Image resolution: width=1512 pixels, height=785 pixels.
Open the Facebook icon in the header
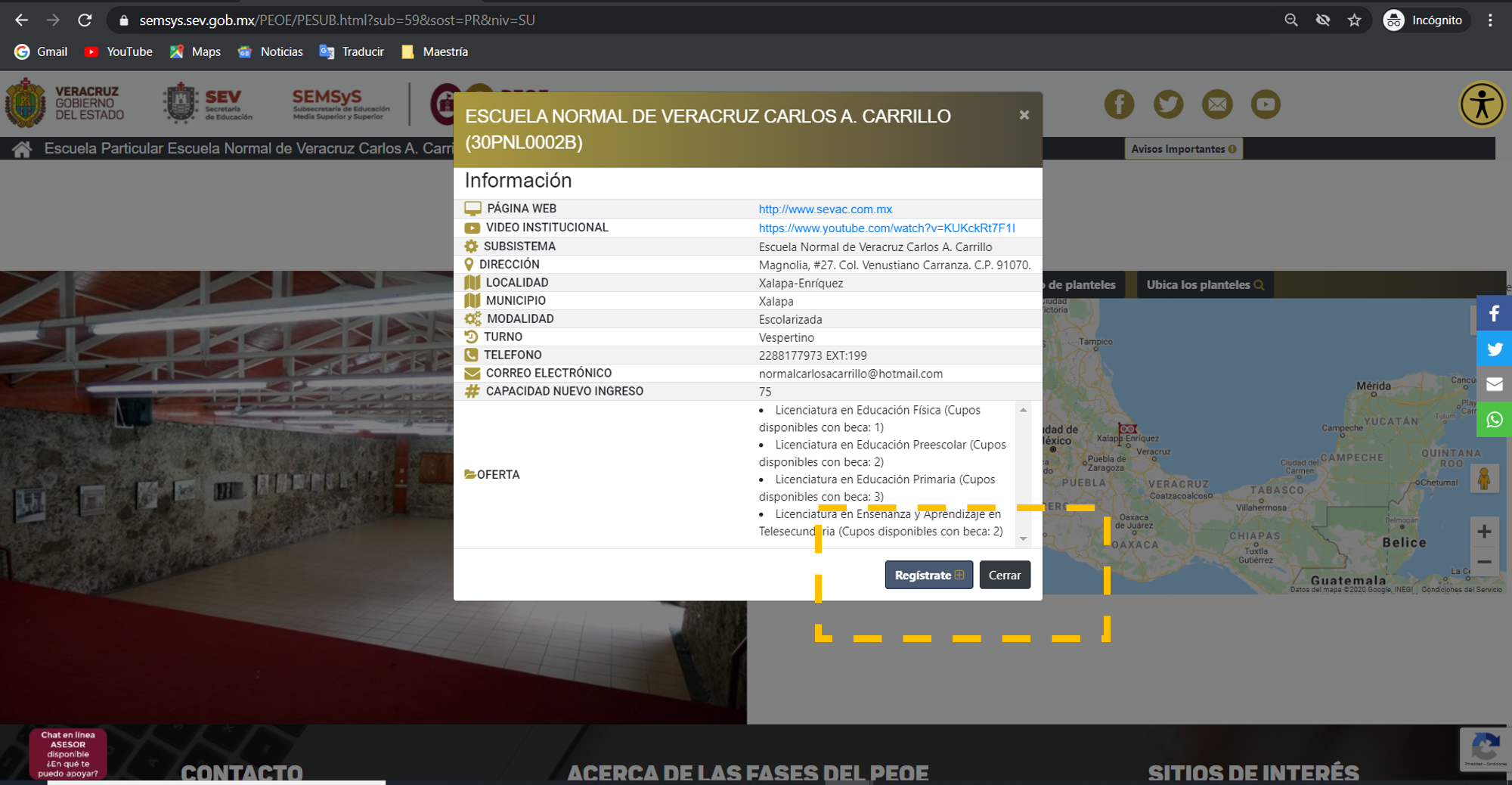1119,104
